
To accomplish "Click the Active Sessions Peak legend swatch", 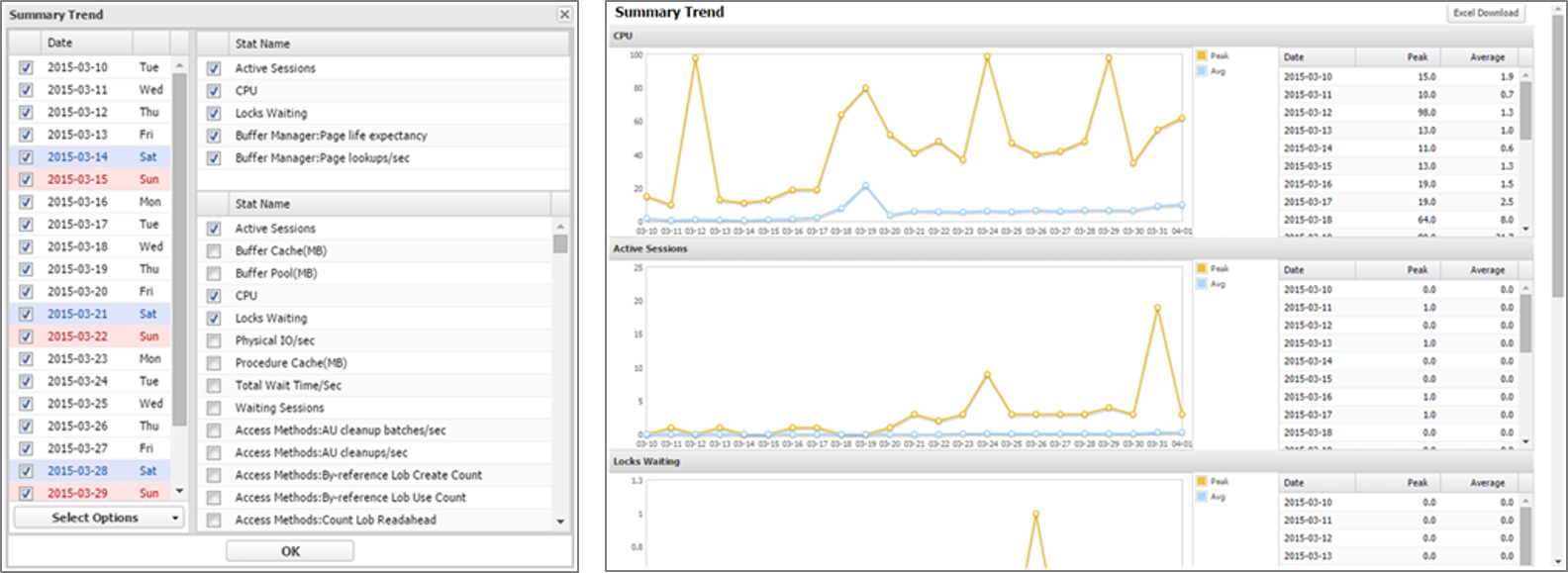I will pos(1202,268).
